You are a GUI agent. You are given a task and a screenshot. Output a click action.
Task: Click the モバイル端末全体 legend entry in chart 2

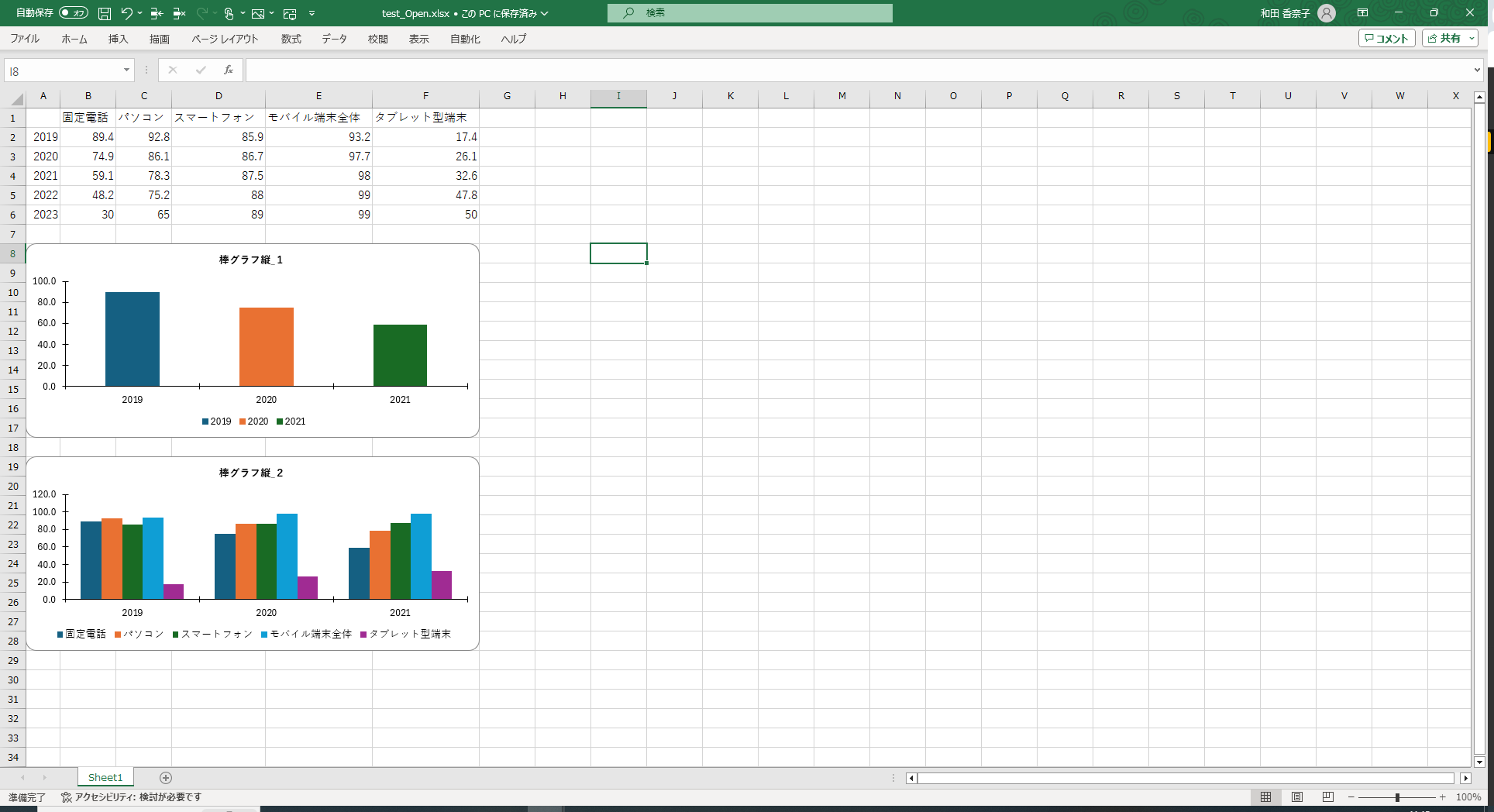(x=307, y=634)
